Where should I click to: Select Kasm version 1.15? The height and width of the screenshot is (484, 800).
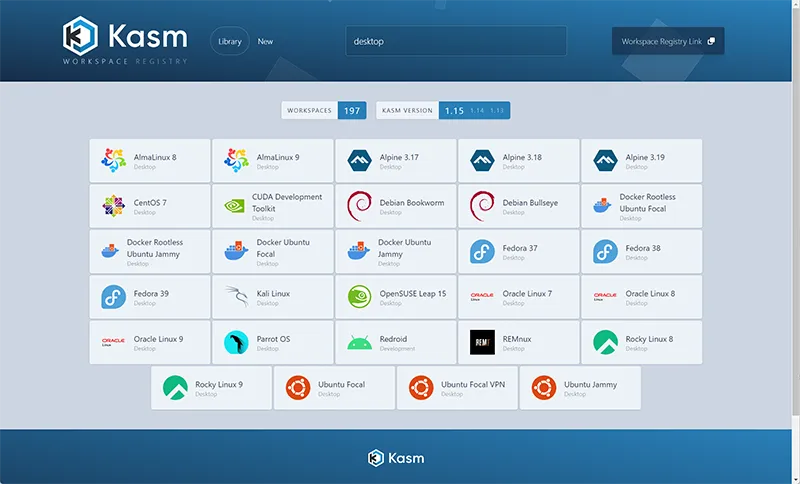(x=454, y=110)
